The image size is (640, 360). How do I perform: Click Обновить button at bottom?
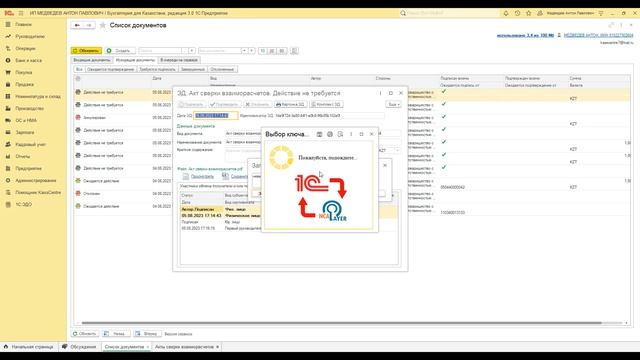coord(85,334)
